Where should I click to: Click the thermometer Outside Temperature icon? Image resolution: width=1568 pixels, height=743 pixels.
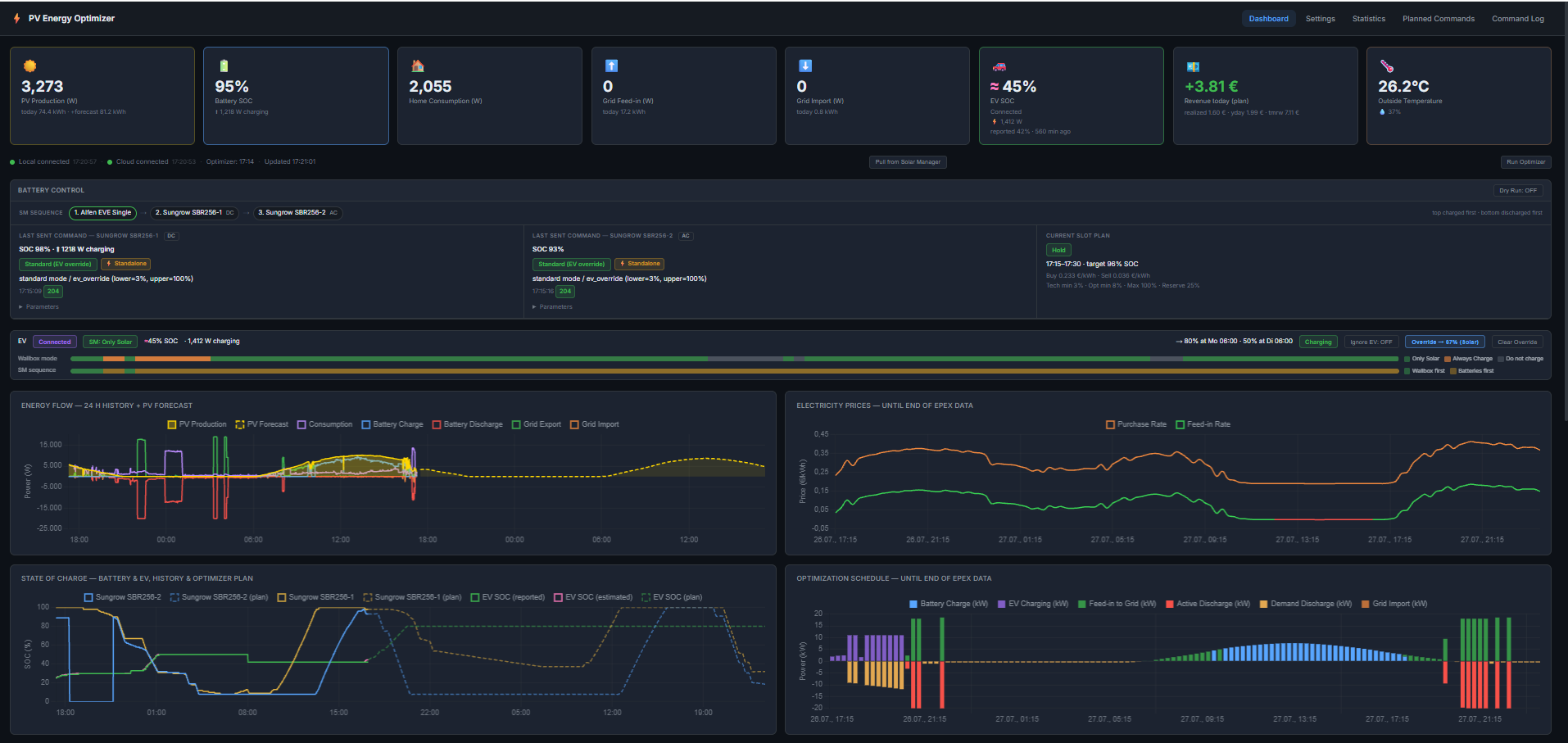point(1386,66)
